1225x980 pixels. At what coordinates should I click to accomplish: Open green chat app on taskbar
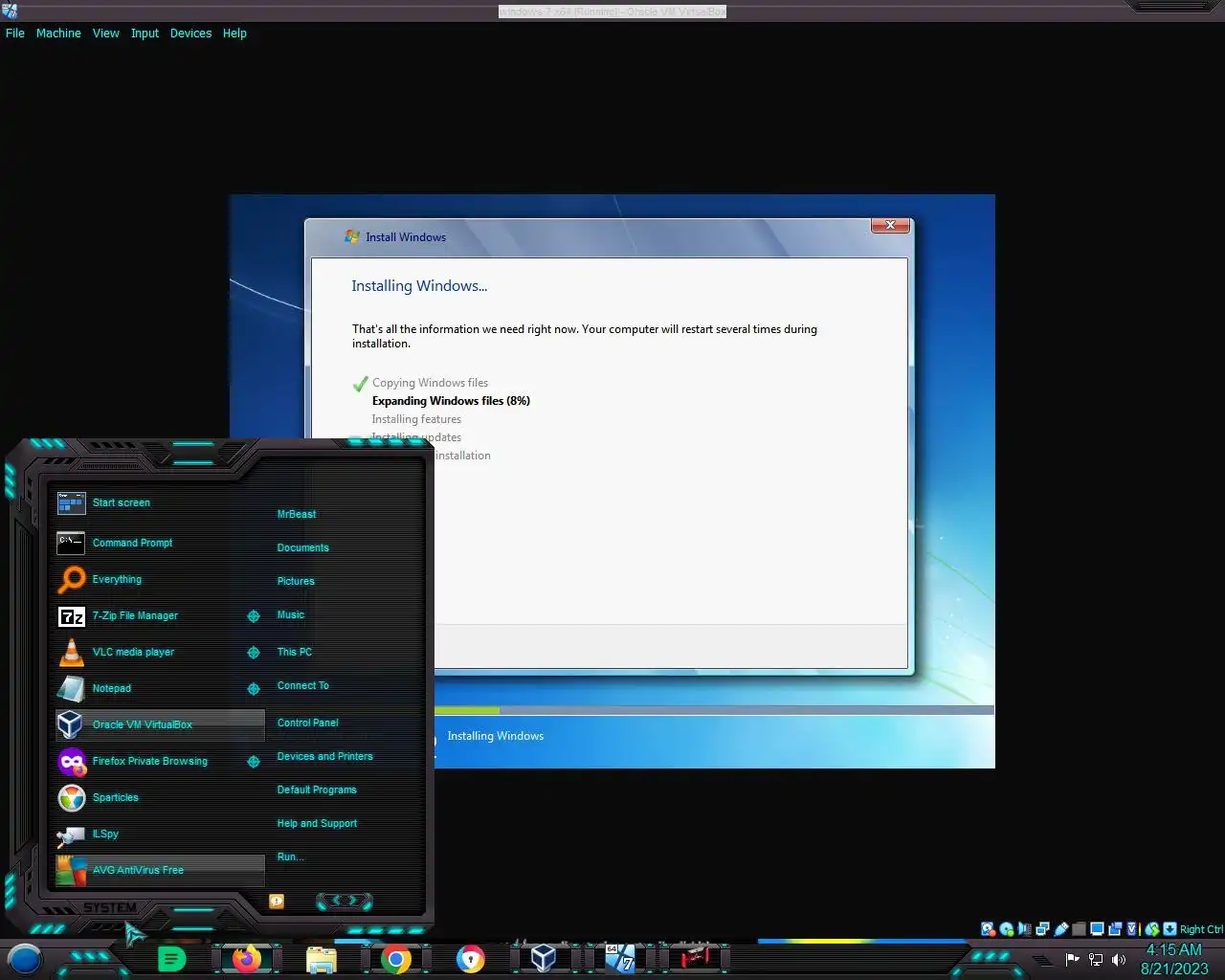point(171,959)
